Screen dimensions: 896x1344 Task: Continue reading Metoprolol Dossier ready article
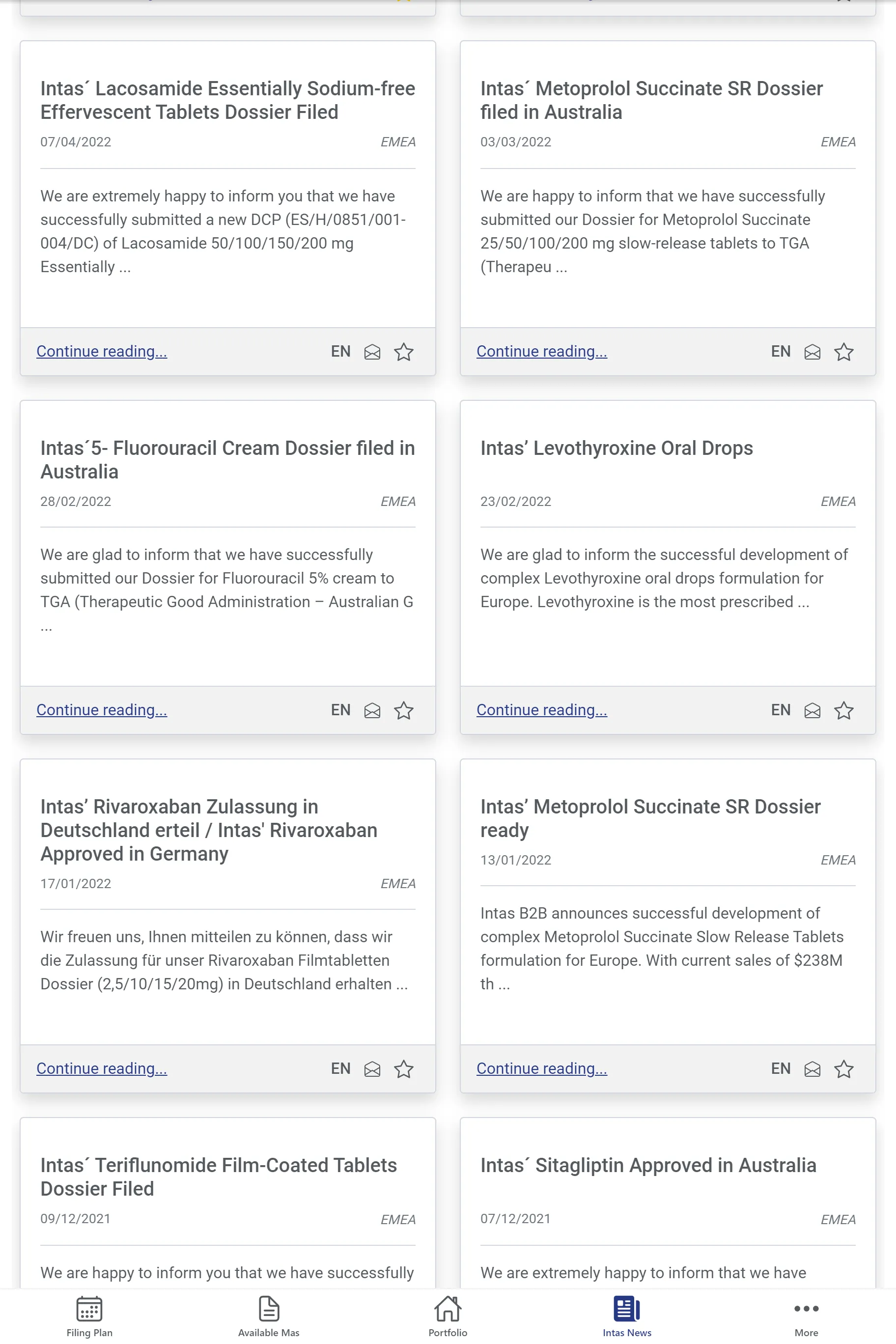click(542, 1068)
